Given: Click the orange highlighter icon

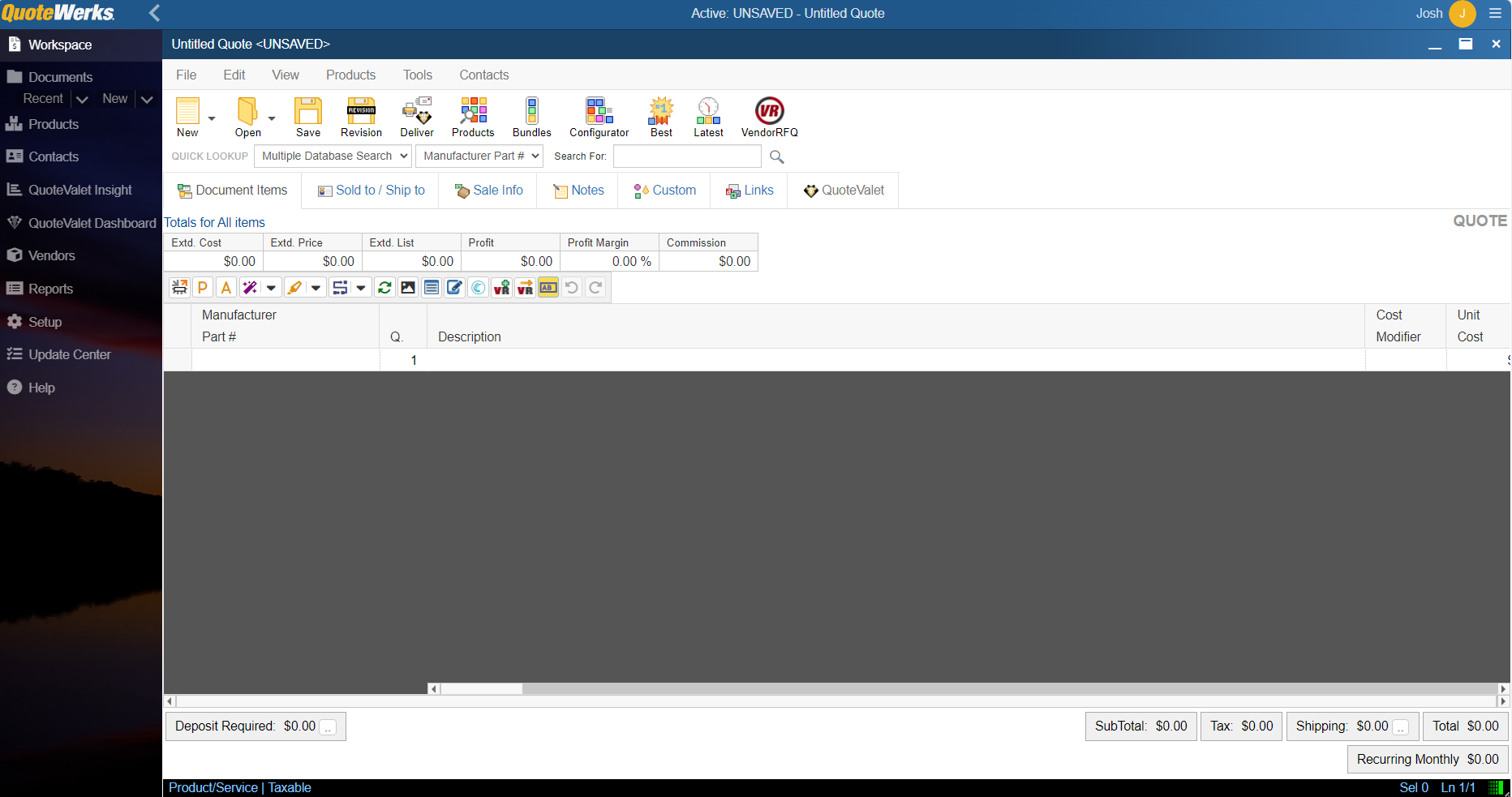Looking at the screenshot, I should (x=294, y=288).
